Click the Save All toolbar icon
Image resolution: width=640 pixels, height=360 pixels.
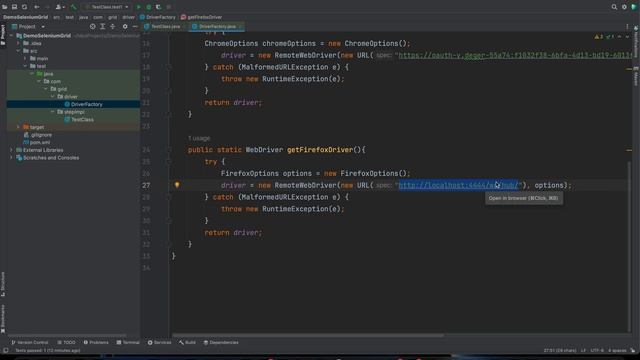[x=14, y=7]
